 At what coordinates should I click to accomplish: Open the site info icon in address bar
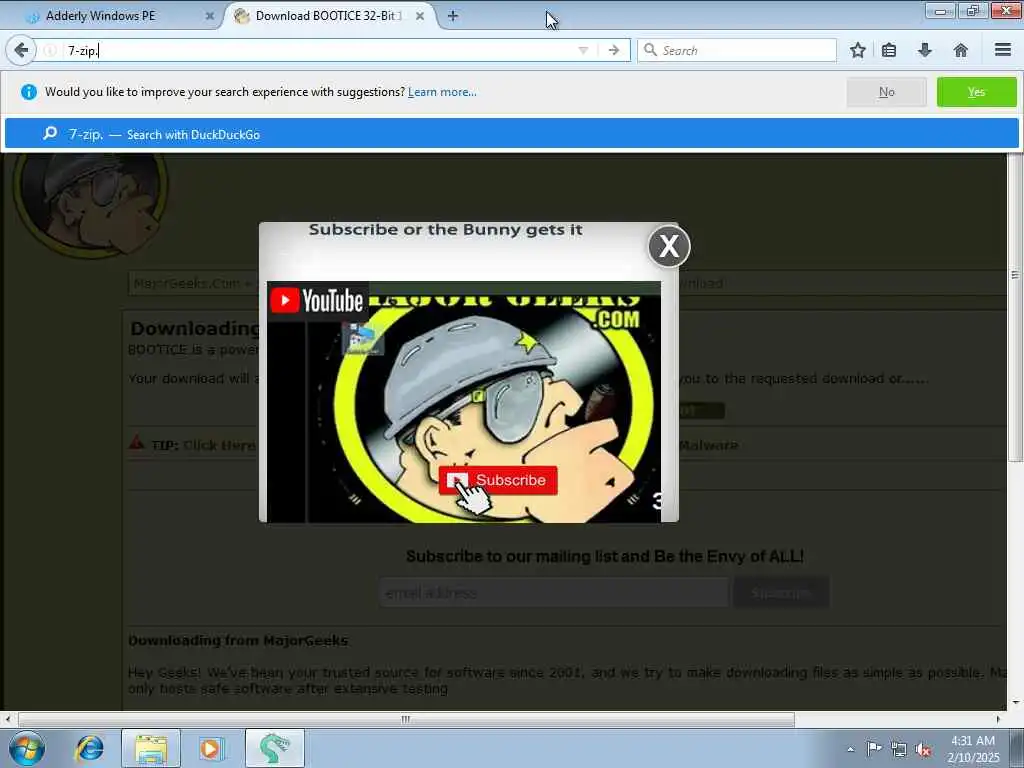point(50,50)
